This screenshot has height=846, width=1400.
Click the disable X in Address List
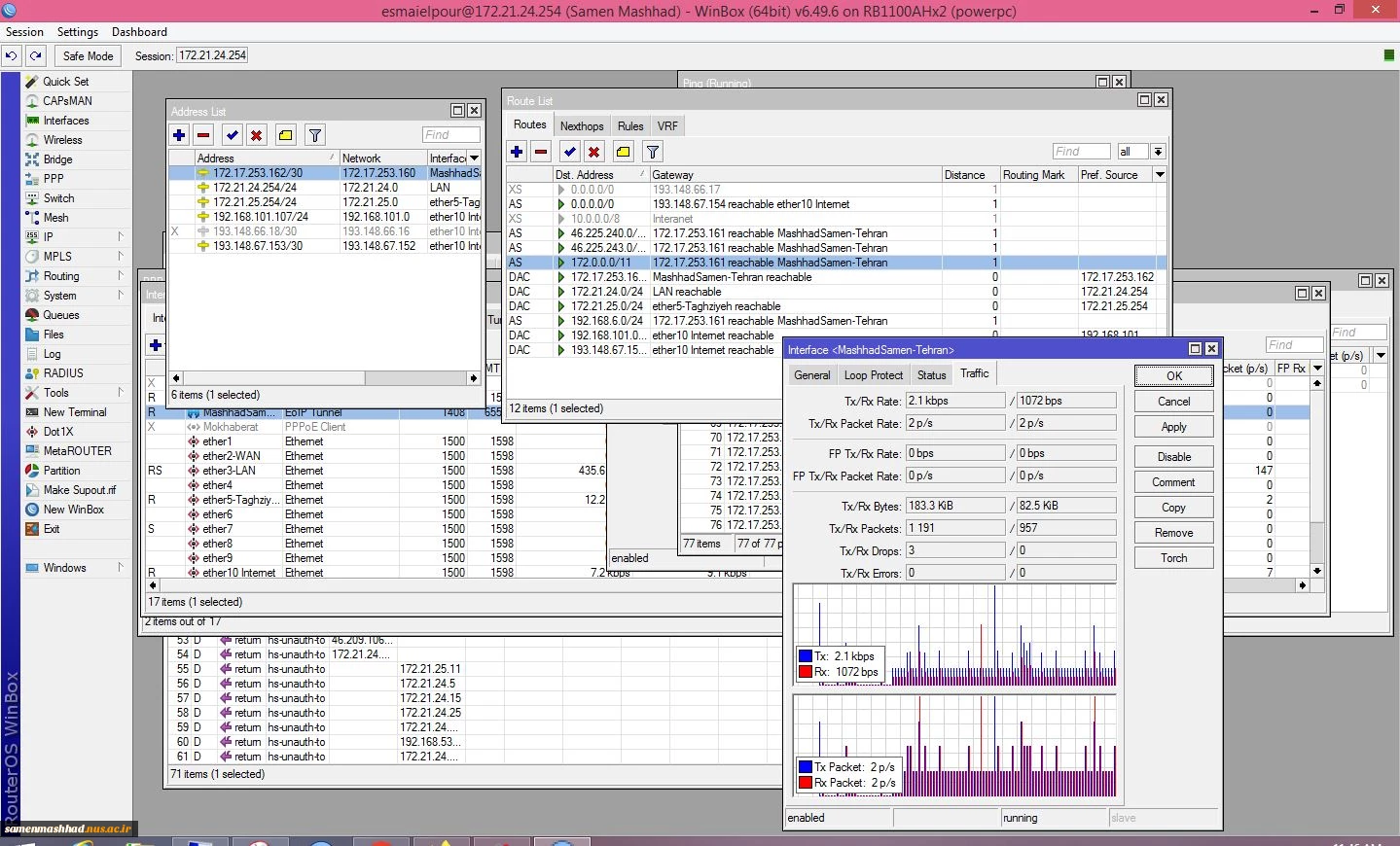tap(257, 135)
